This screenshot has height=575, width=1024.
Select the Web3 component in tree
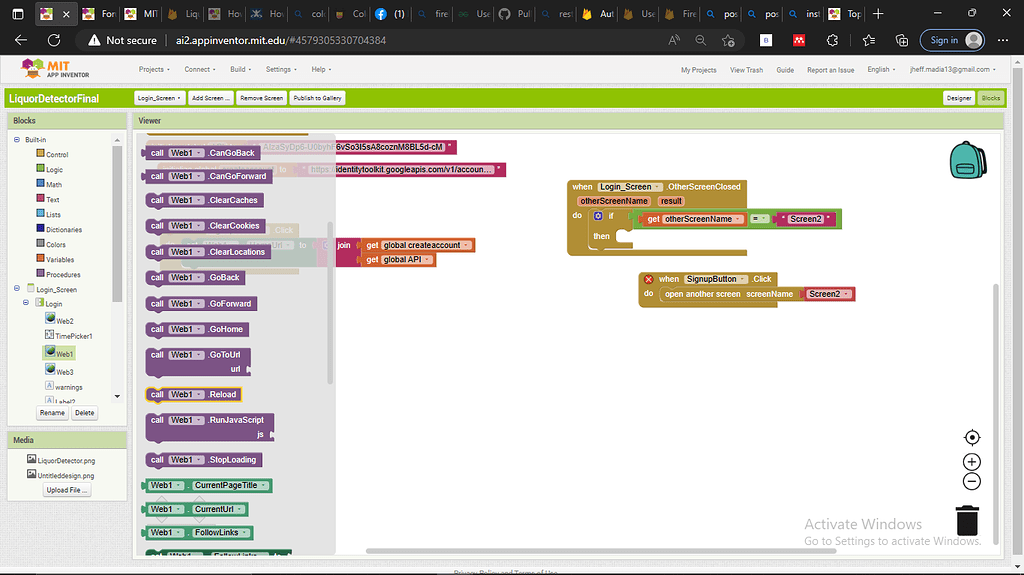tap(64, 372)
